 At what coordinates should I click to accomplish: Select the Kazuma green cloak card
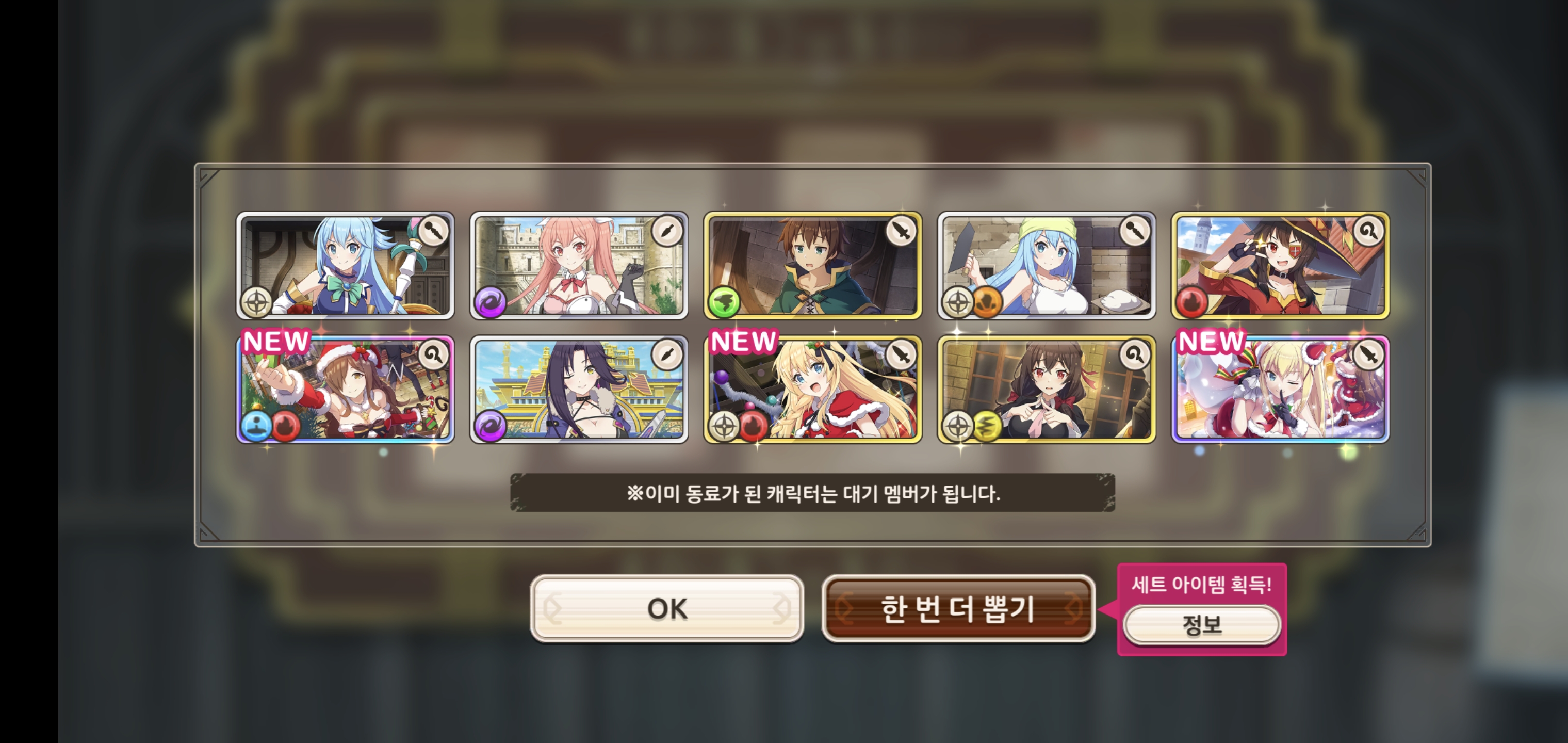pos(812,266)
